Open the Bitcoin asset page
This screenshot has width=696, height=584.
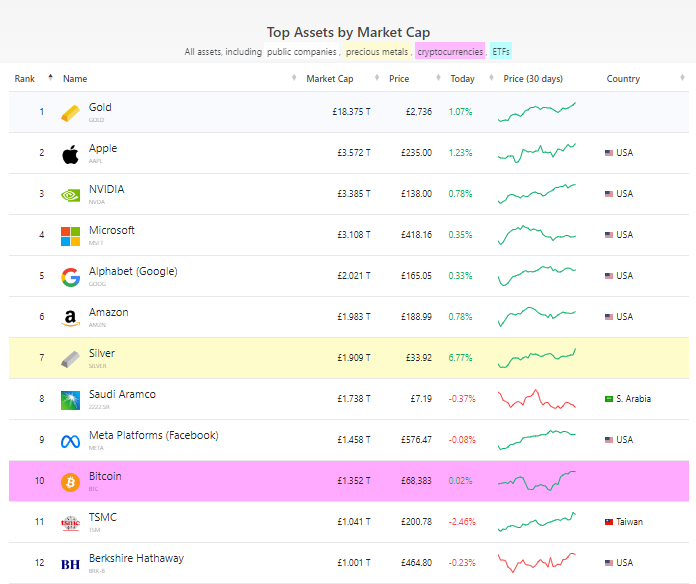point(105,476)
